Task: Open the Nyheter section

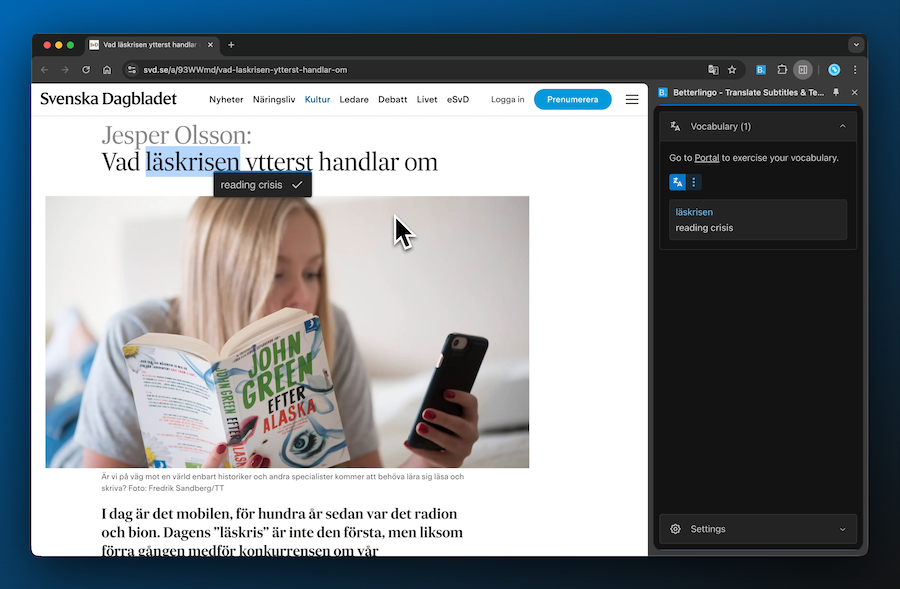Action: 226,99
